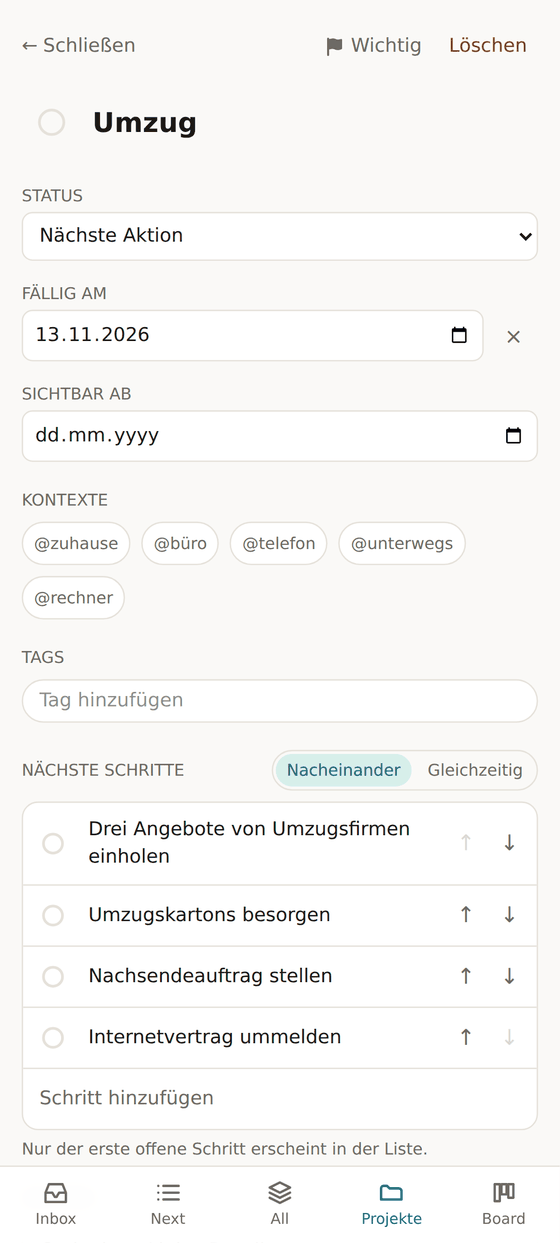
Task: Open step Umzugskartons besorgen text
Action: tap(209, 915)
